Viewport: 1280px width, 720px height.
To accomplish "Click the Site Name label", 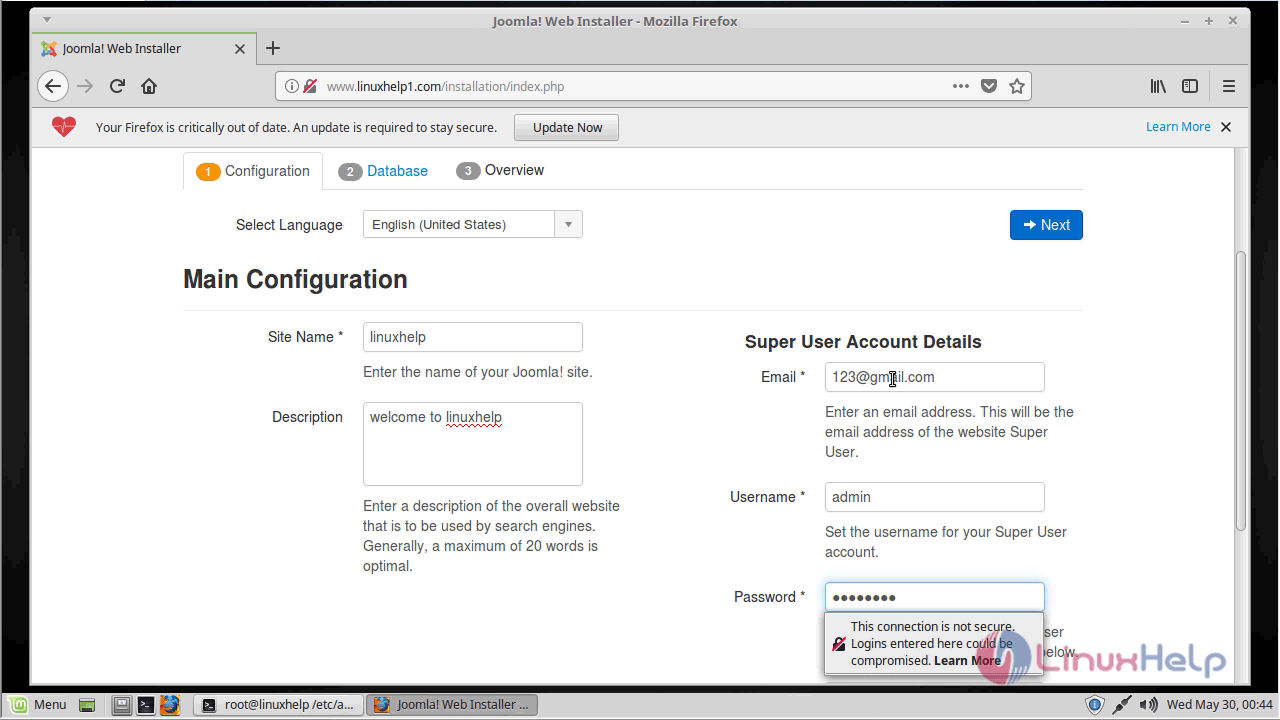I will tap(305, 337).
